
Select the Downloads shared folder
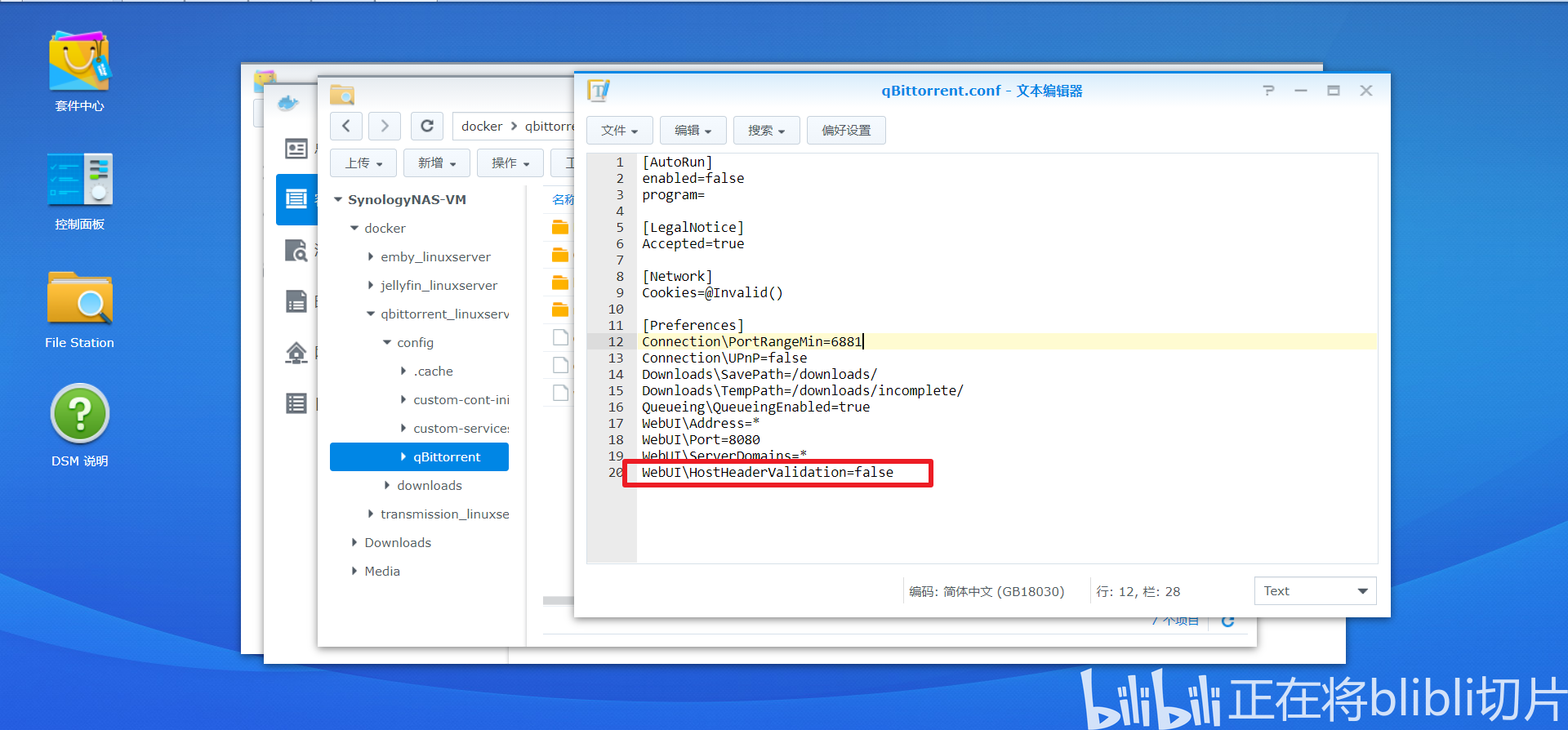pos(398,543)
